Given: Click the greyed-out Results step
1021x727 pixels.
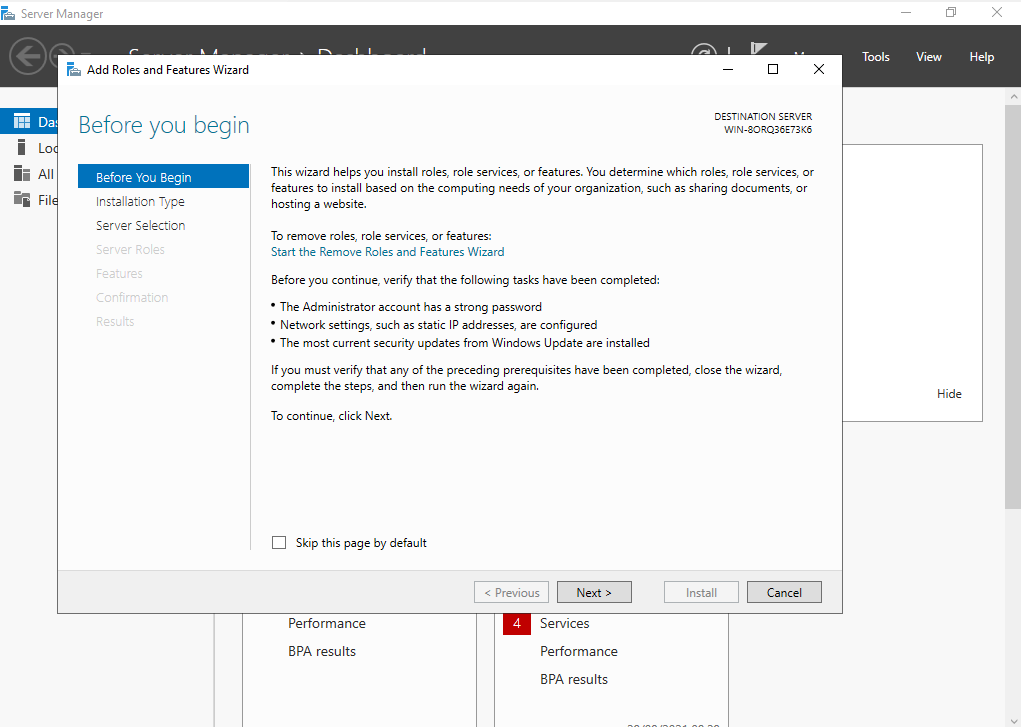Looking at the screenshot, I should tap(115, 322).
